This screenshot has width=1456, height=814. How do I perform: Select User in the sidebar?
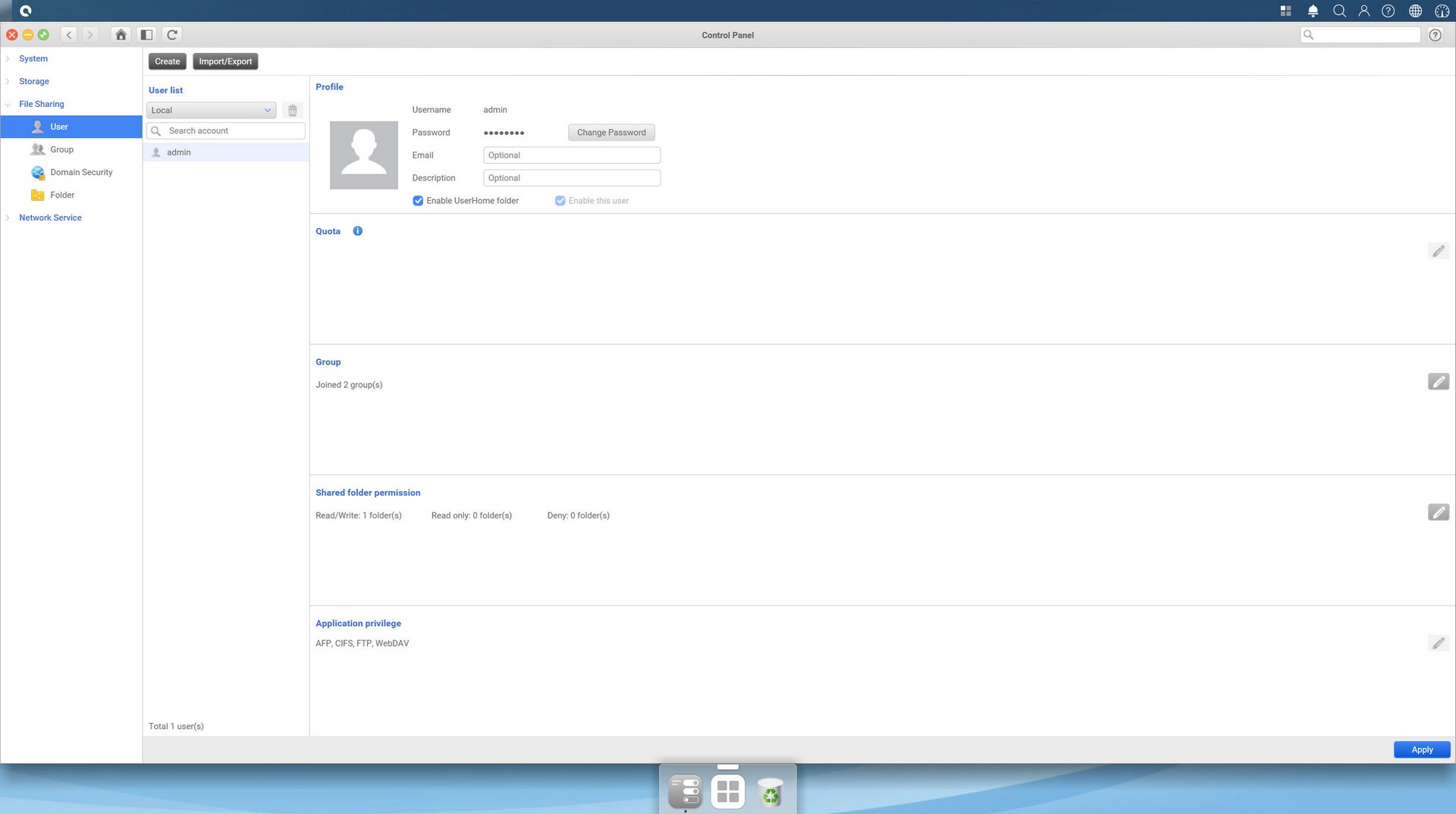coord(71,127)
